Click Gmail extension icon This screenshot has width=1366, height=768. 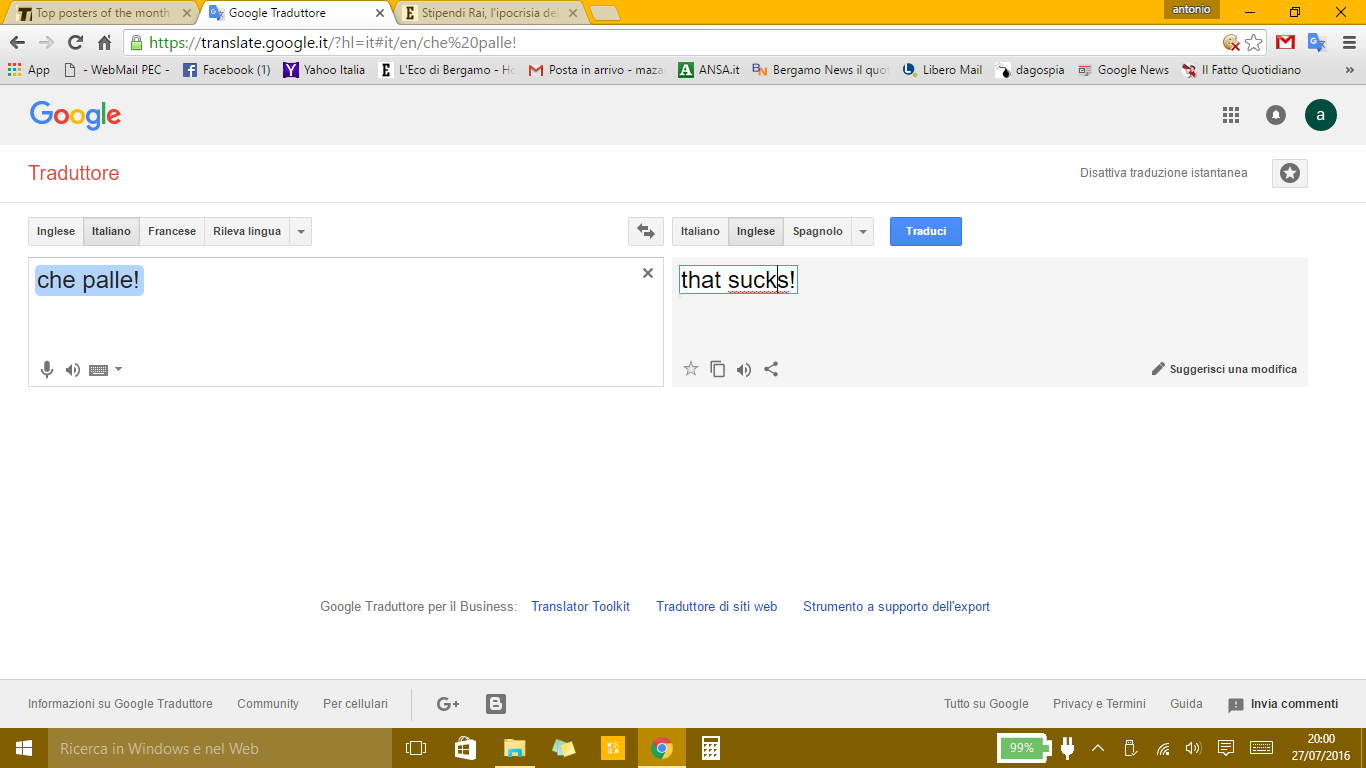pos(1286,43)
